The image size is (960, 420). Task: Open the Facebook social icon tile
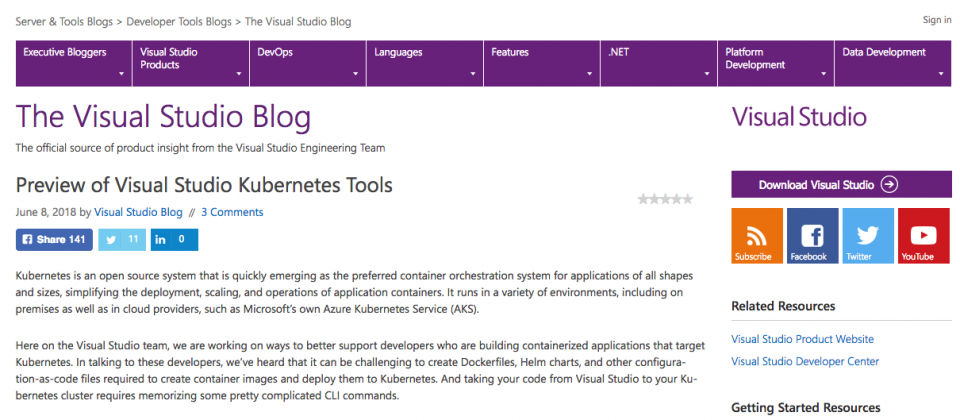(x=812, y=236)
